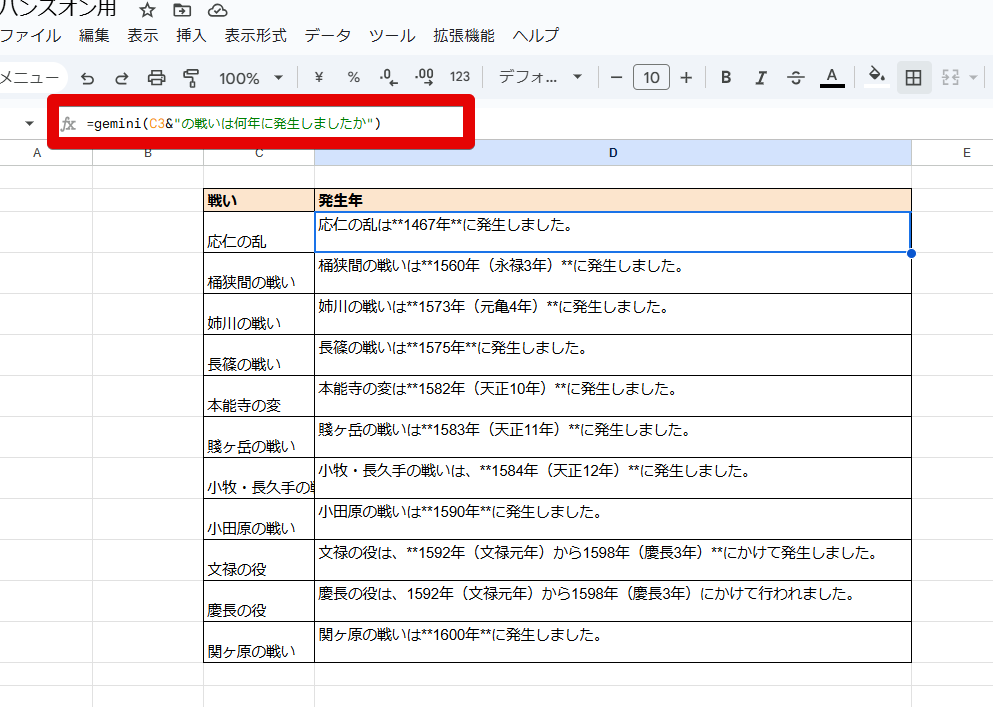
Task: Open the zoom 100% dropdown
Action: coord(250,78)
